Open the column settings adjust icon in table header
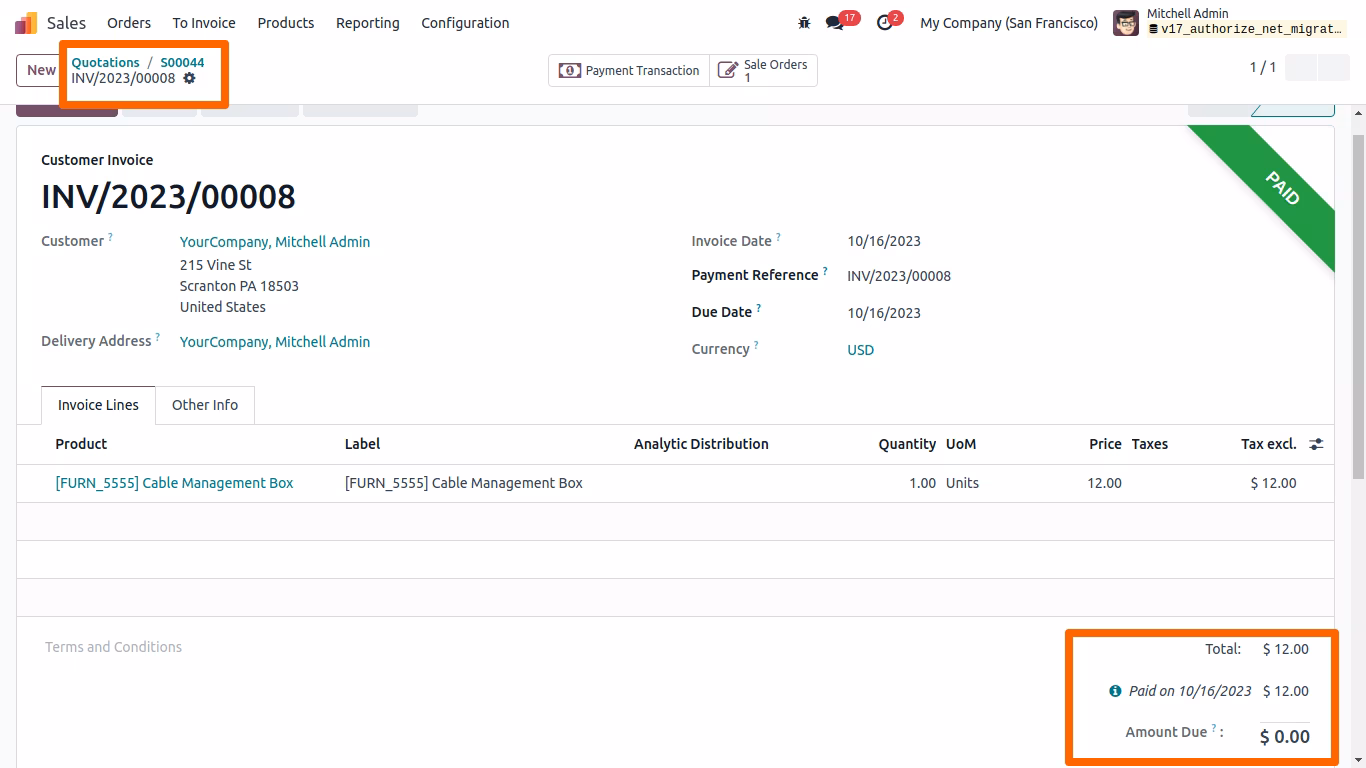Screen dimensions: 1366x768 point(1316,444)
